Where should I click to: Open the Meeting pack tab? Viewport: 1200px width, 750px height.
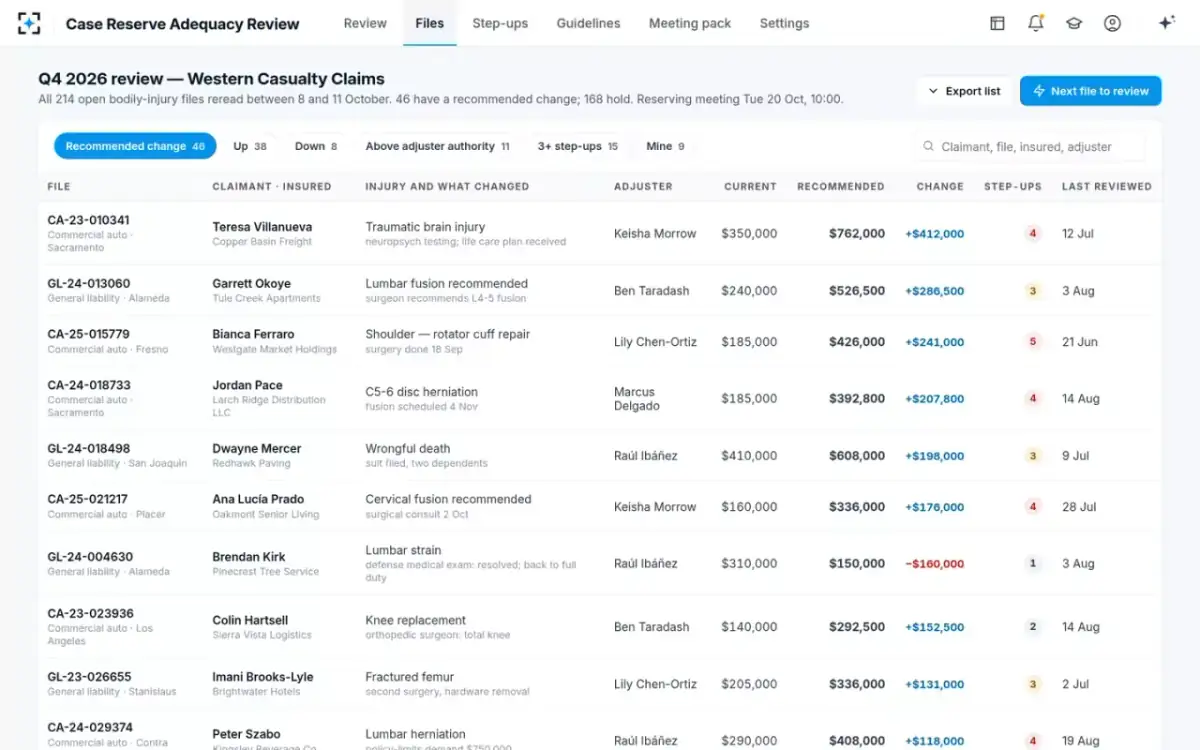[690, 23]
